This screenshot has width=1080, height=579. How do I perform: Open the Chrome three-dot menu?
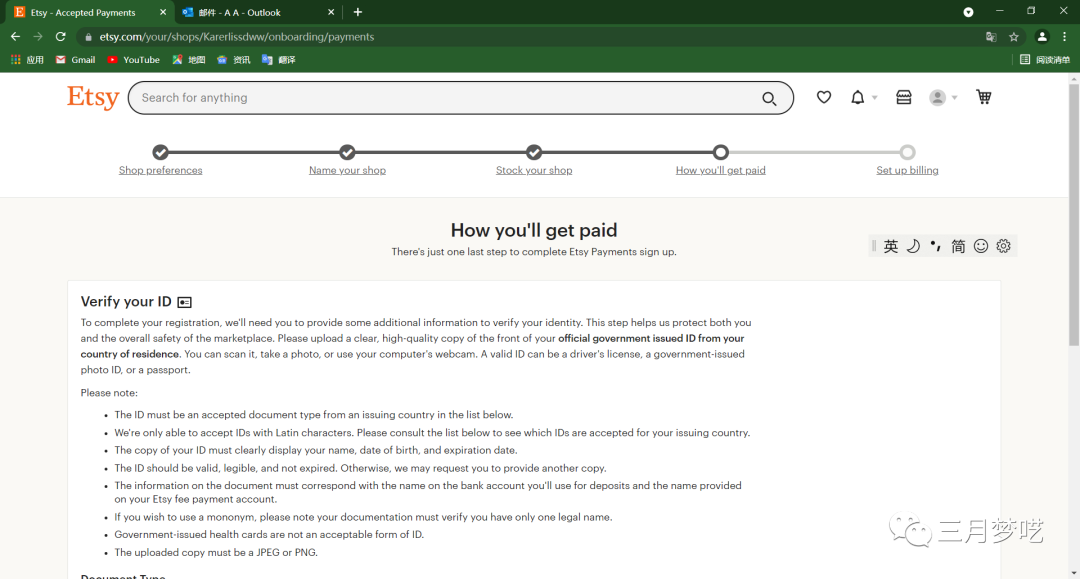point(1065,37)
